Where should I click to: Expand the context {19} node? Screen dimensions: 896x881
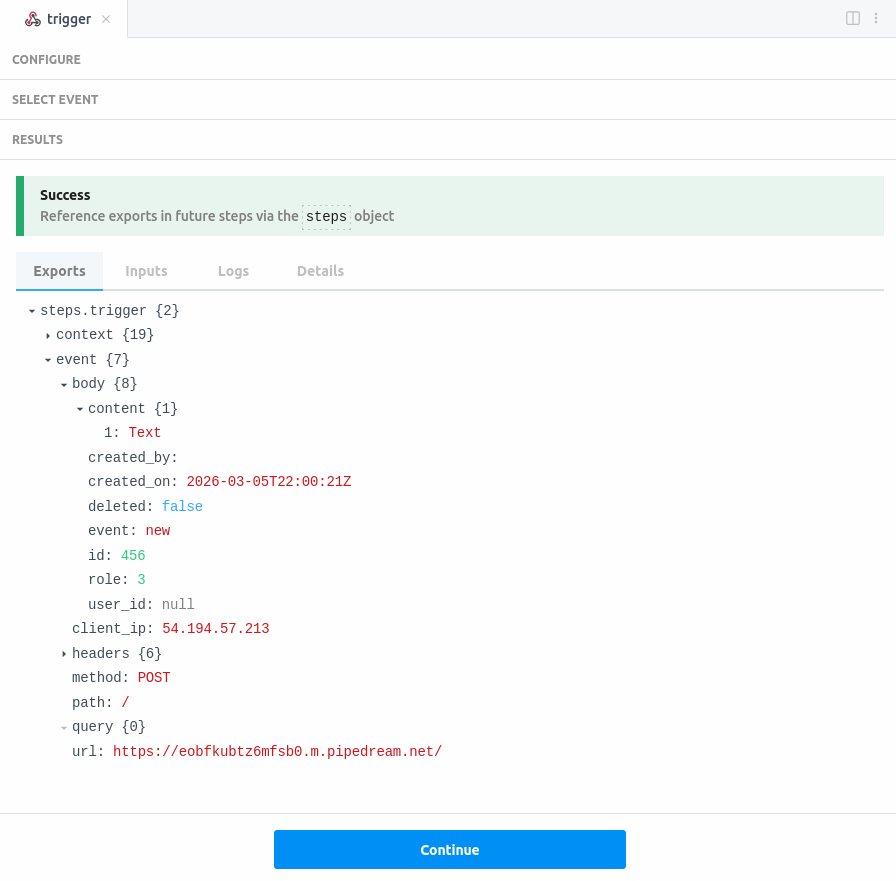tap(48, 334)
